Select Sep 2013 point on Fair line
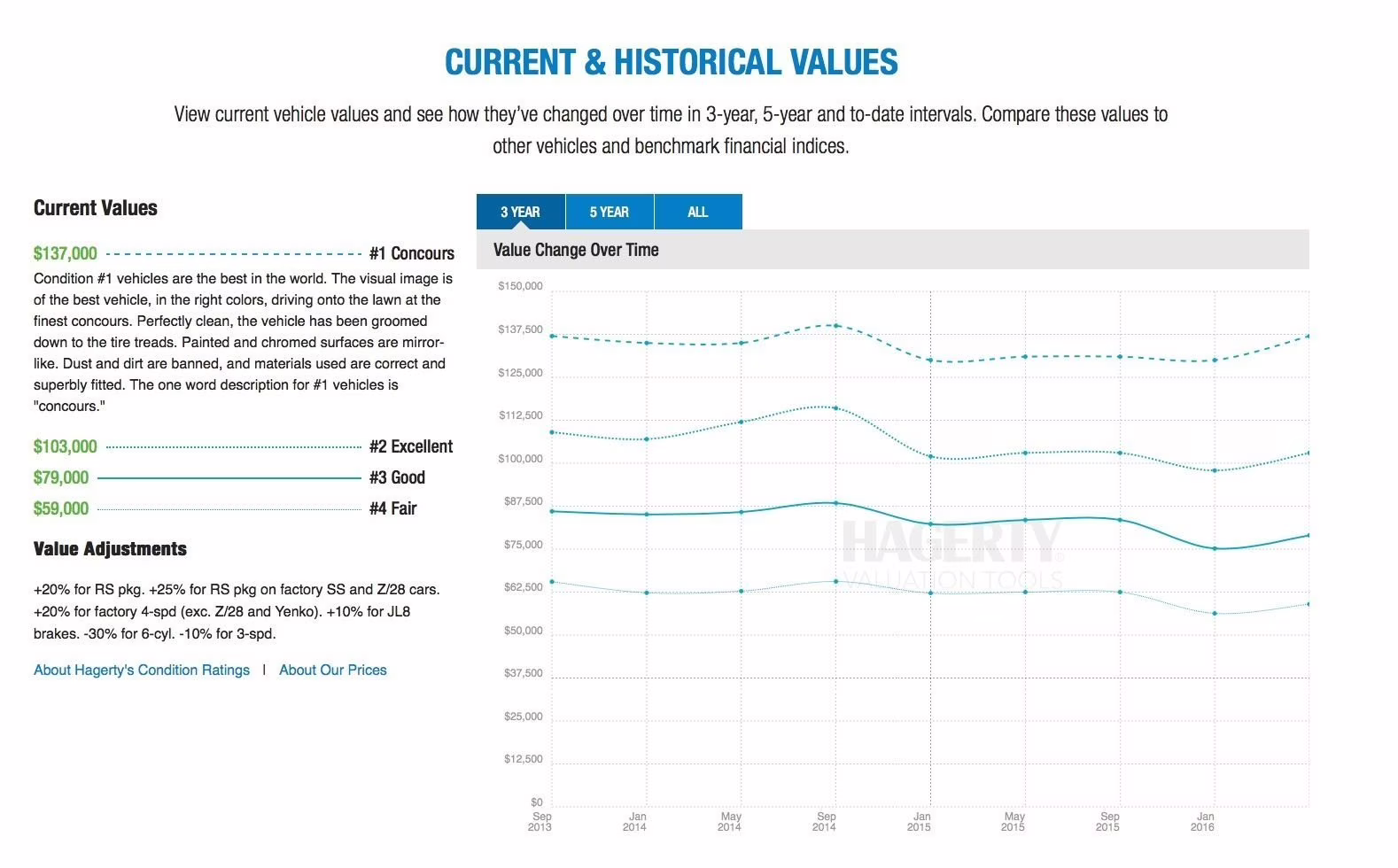 552,582
